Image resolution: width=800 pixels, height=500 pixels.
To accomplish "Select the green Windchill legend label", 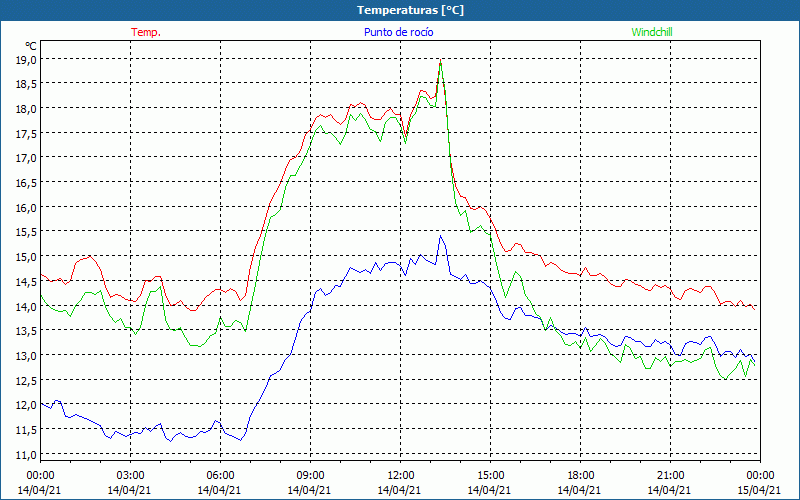I will tap(652, 32).
